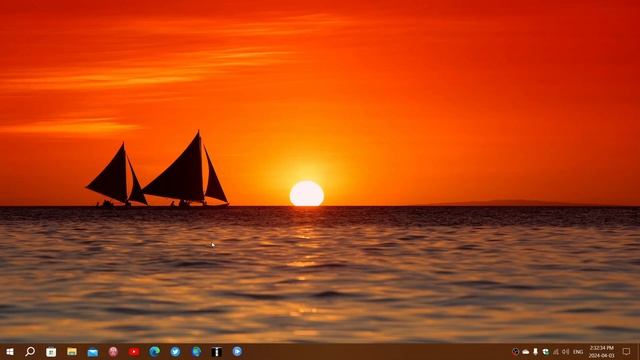
Task: Open the black square taskbar app
Action: click(x=217, y=351)
